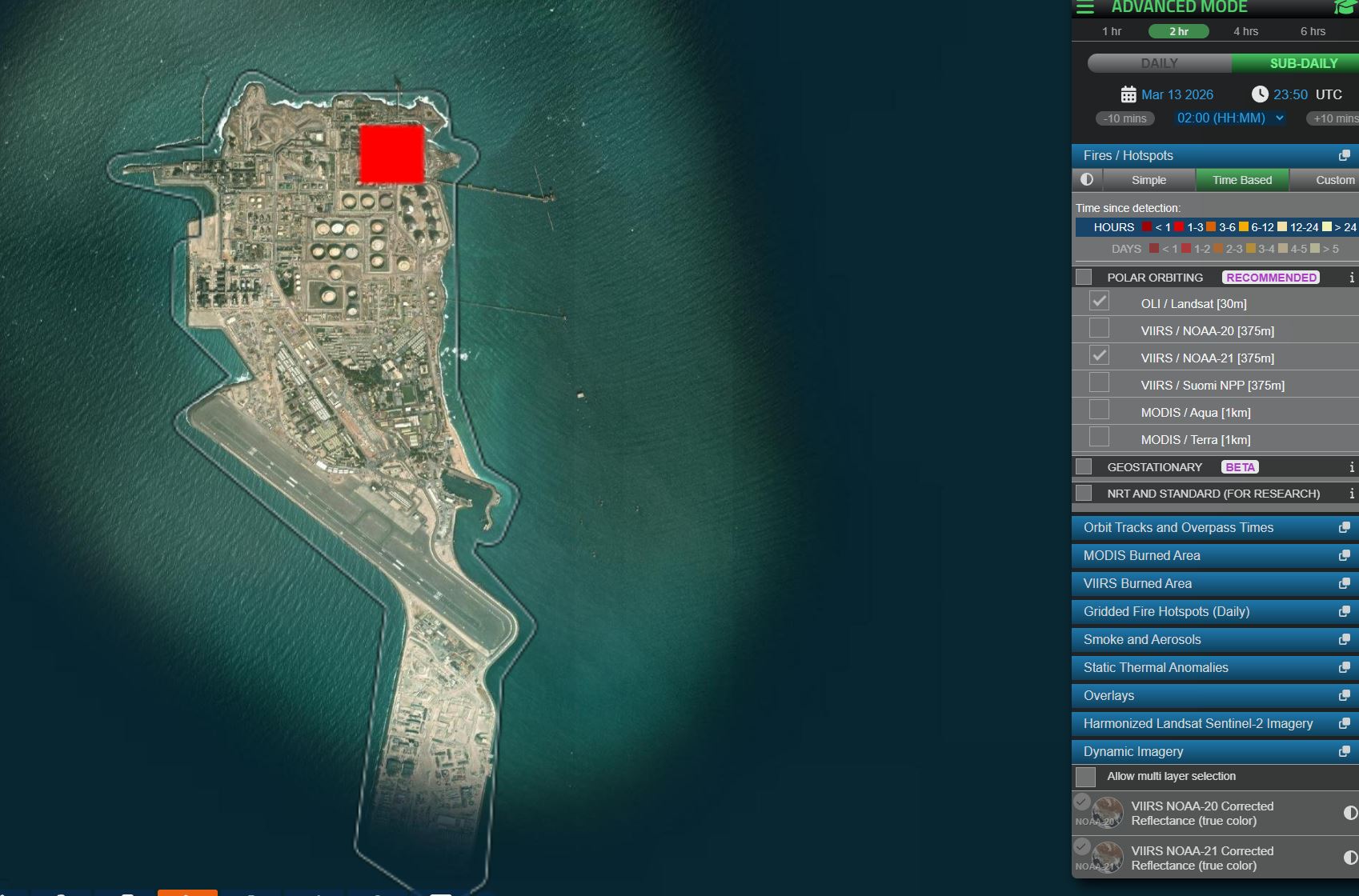The image size is (1359, 896).
Task: Click the HOURS 1-3 red color swatch
Action: click(x=1179, y=227)
